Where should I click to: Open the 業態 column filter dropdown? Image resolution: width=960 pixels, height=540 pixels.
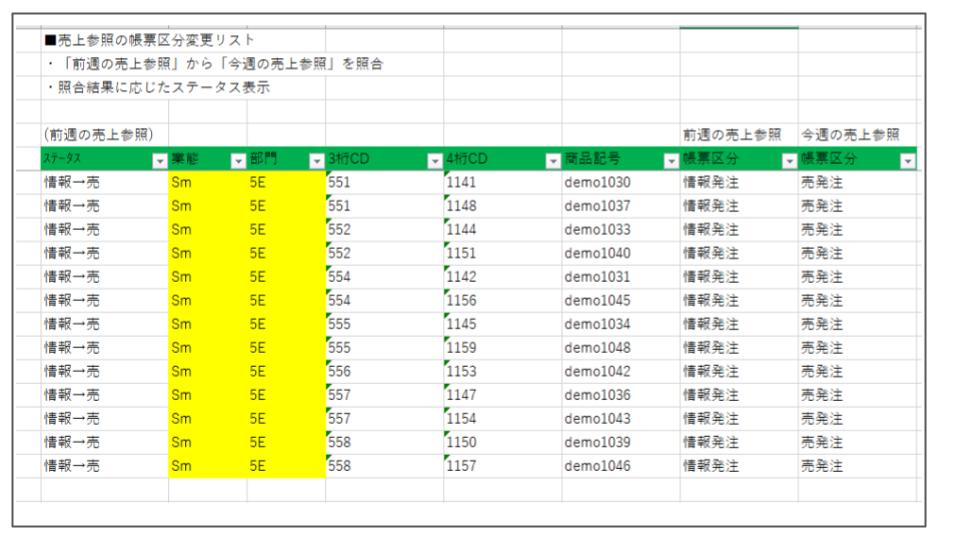237,160
